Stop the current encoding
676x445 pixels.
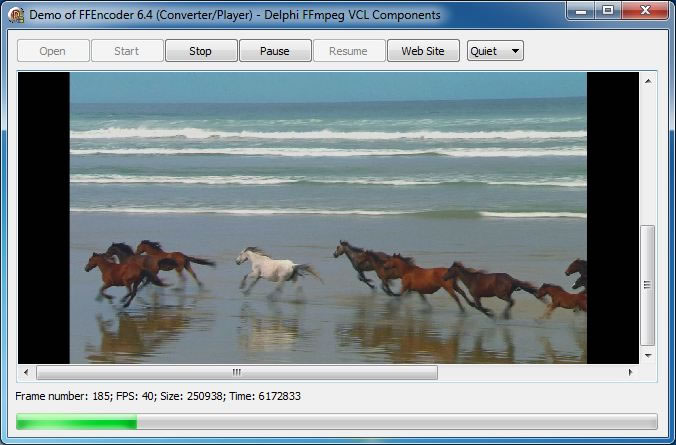[x=201, y=51]
